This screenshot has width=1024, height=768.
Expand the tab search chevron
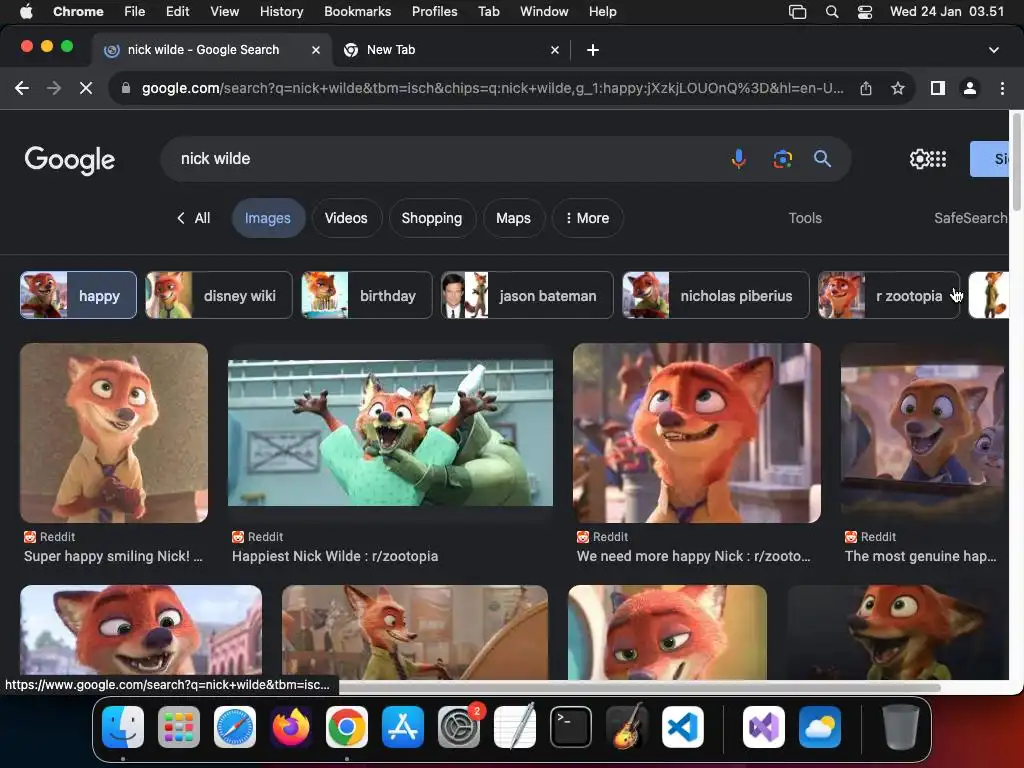click(x=994, y=50)
